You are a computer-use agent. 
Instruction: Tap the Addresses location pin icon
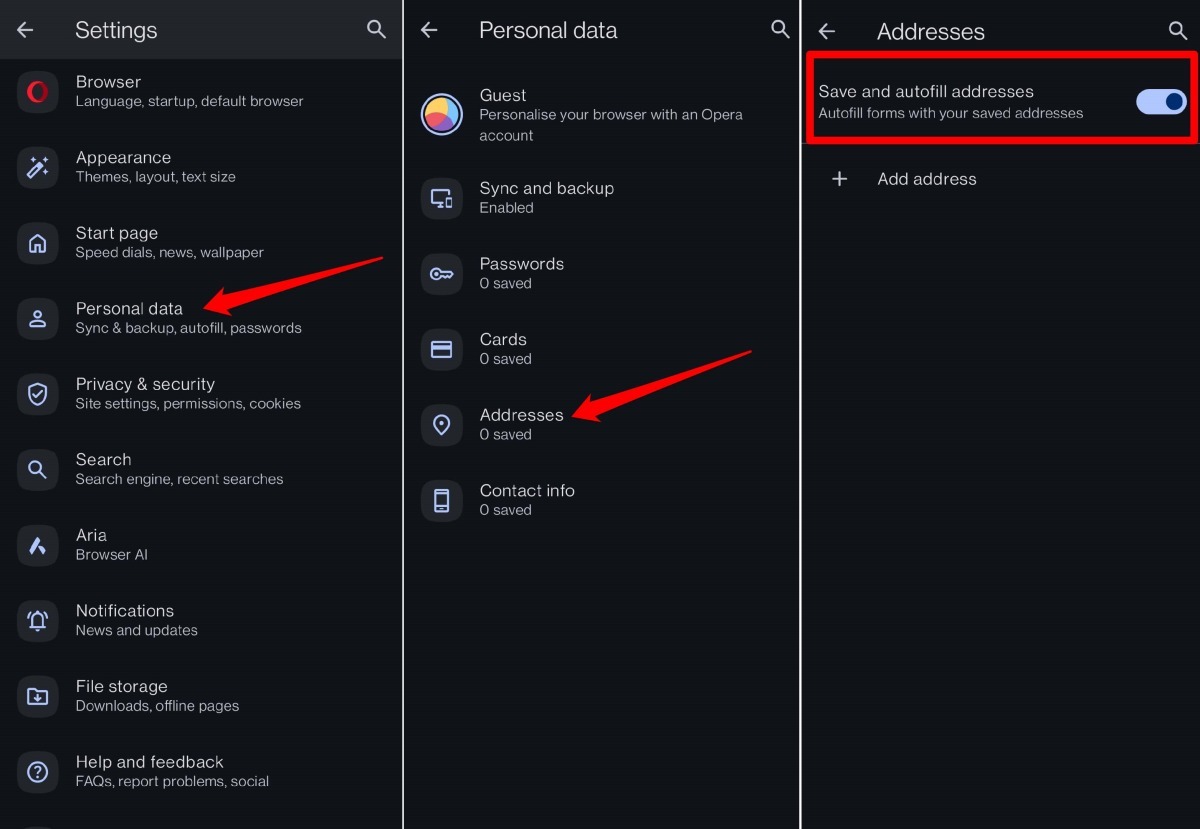(x=441, y=425)
